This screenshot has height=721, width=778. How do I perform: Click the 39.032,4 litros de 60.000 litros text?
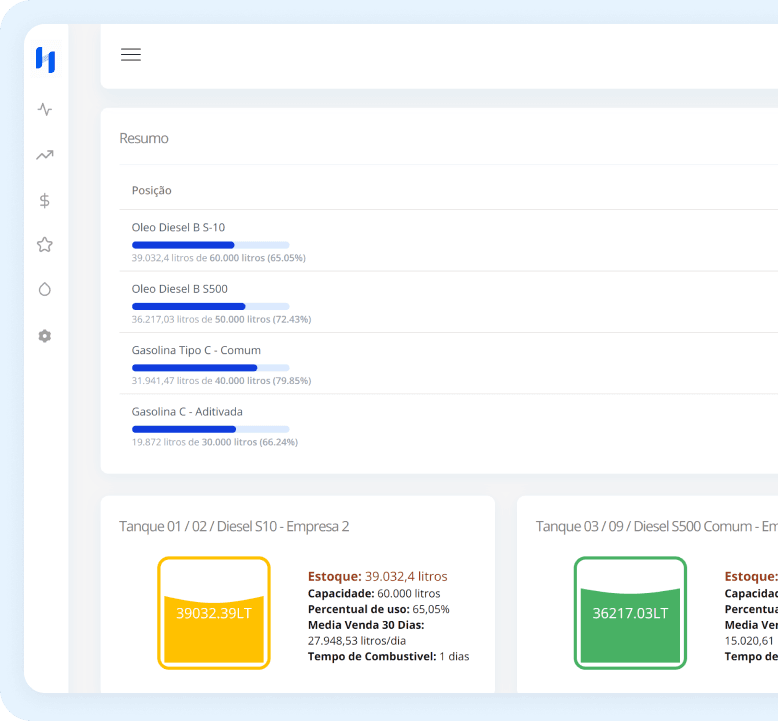point(218,258)
